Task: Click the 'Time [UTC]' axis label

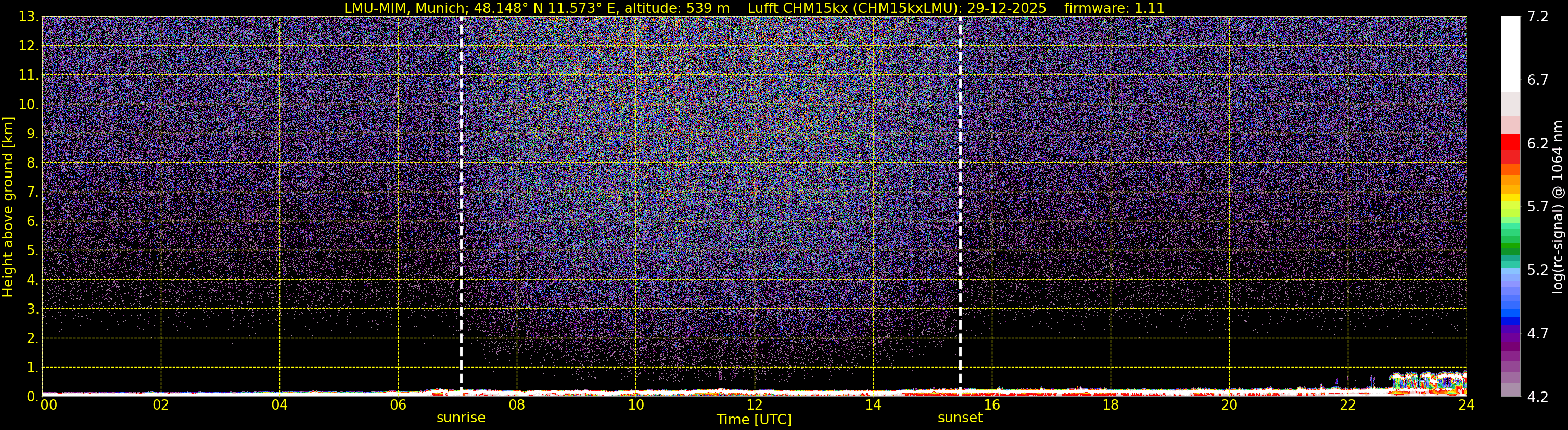Action: [754, 420]
